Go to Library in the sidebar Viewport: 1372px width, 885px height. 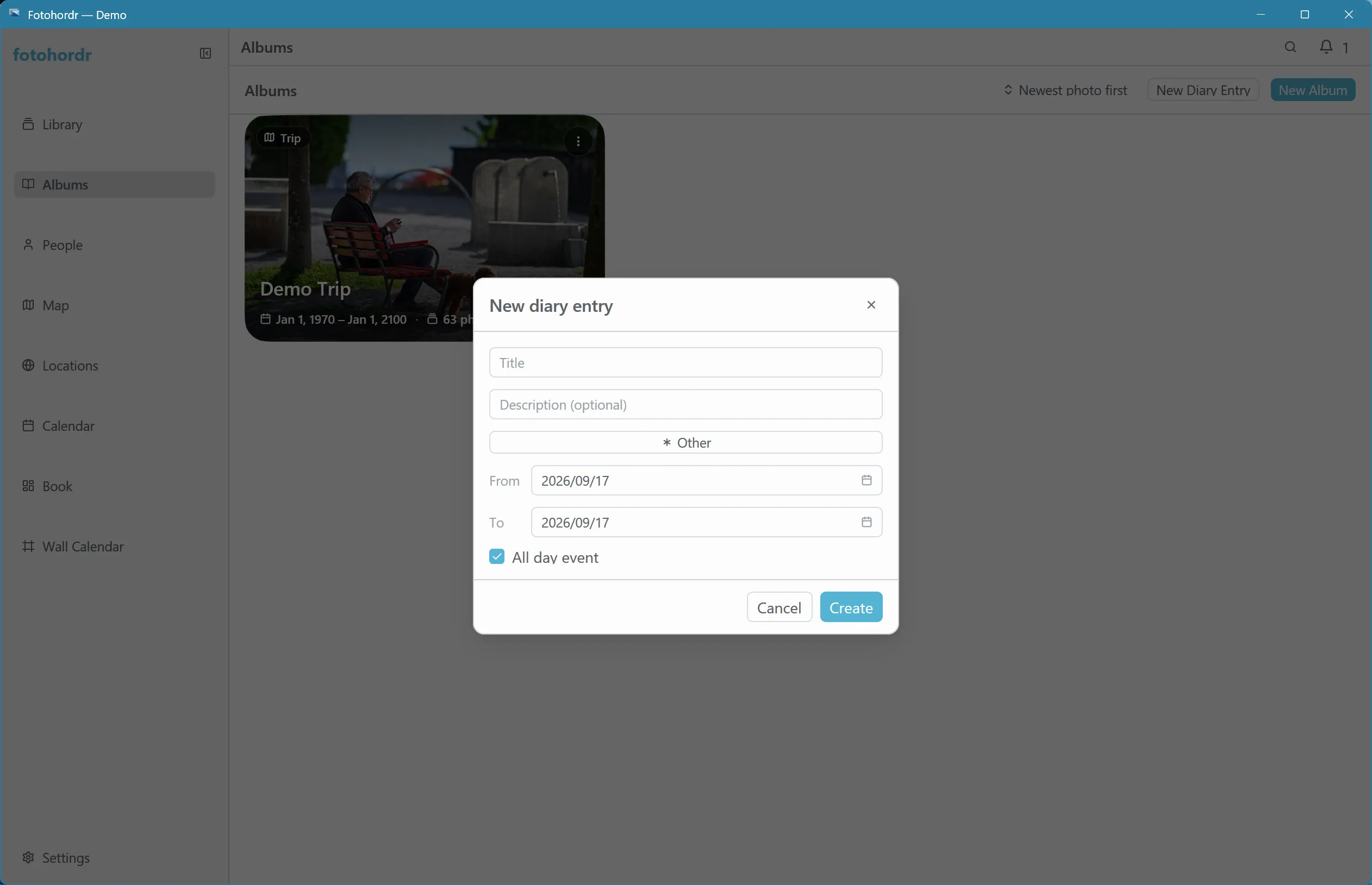[x=115, y=124]
